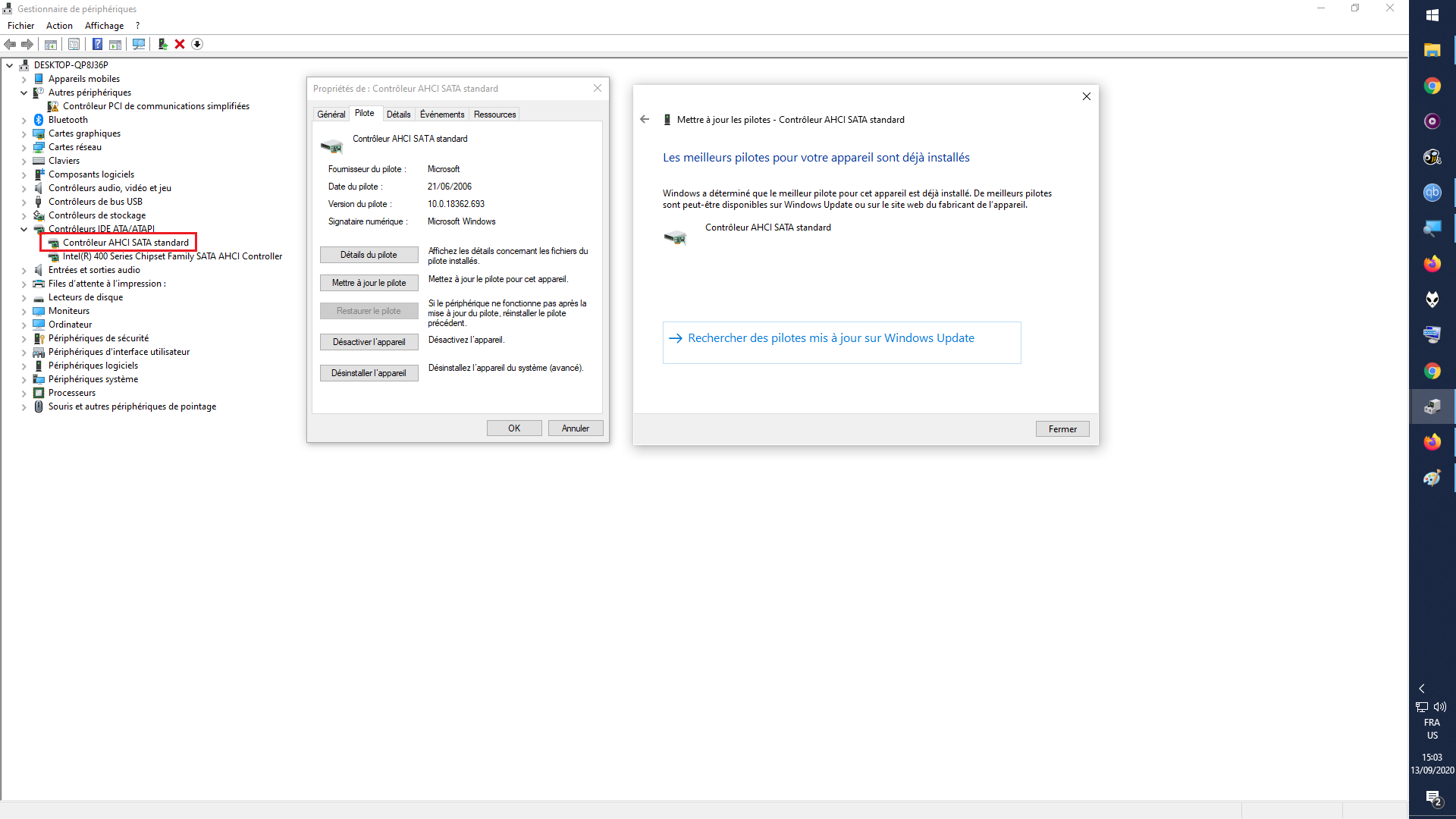This screenshot has height=819, width=1456.
Task: Open the ? help menu
Action: 137,26
